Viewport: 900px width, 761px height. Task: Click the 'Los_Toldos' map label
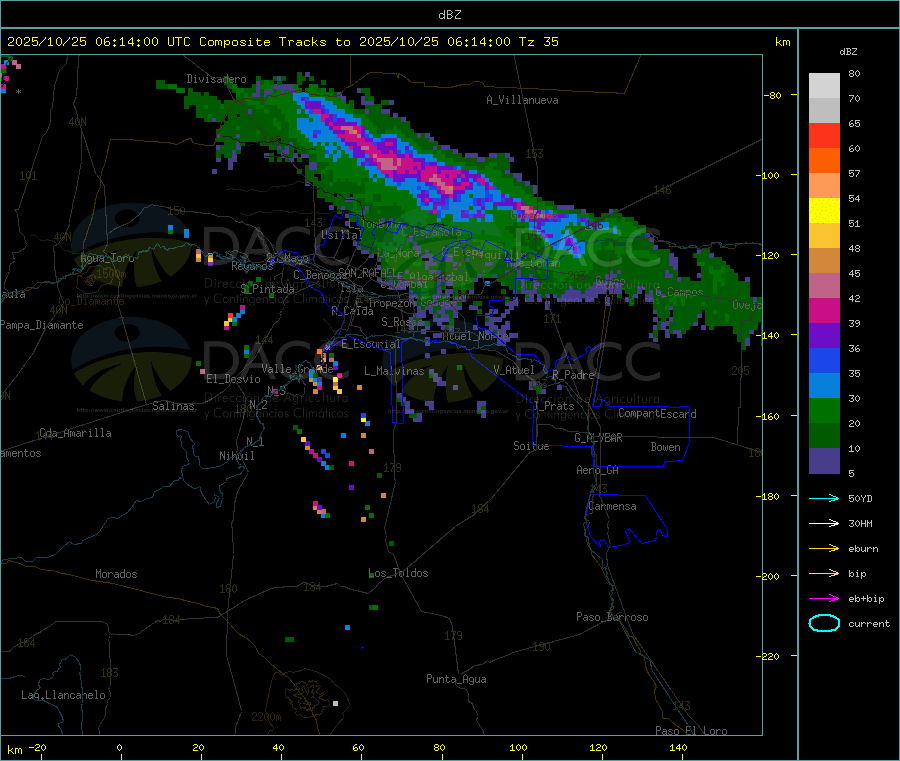[x=398, y=573]
